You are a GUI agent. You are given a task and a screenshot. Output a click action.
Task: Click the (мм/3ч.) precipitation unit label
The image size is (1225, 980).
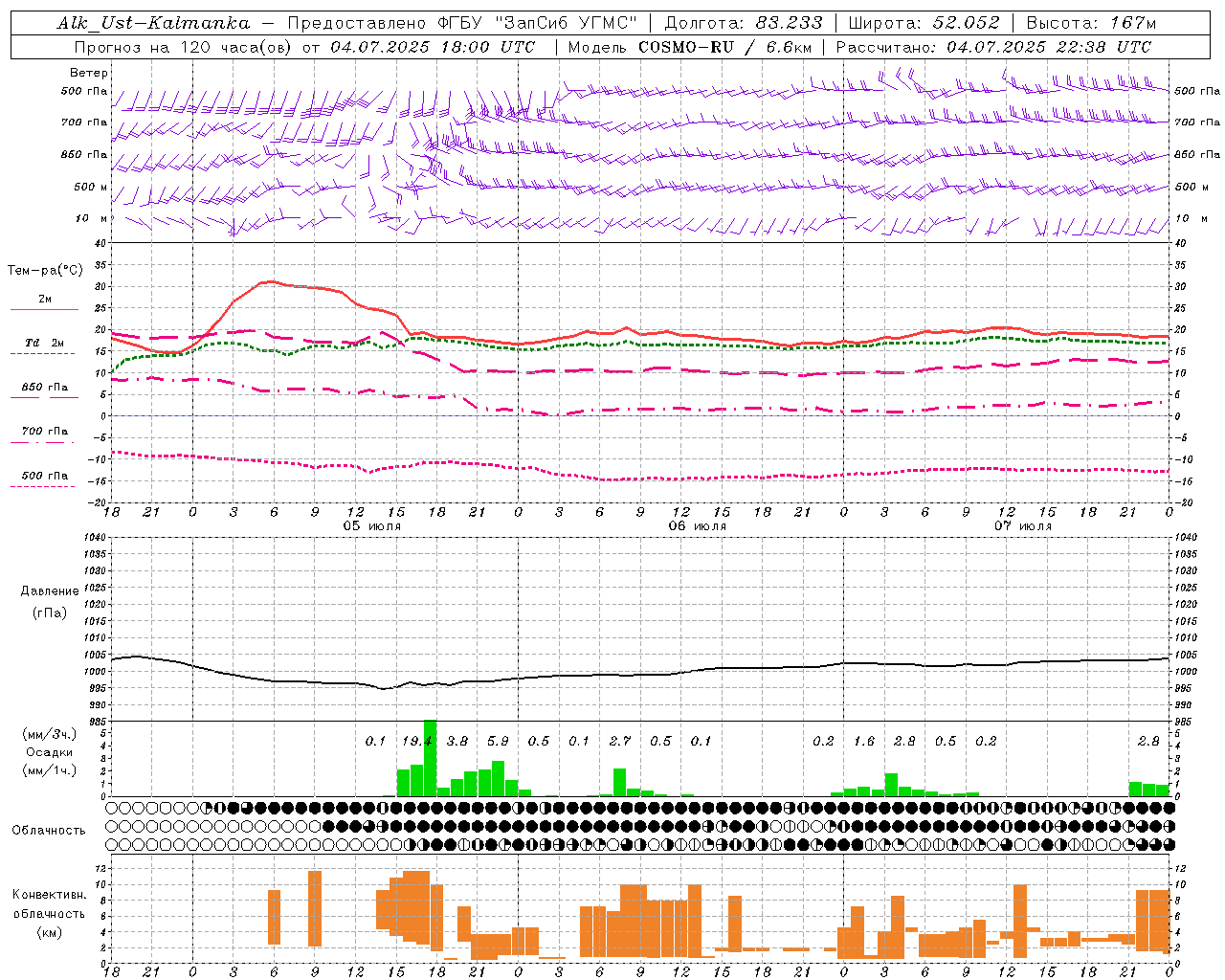point(50,734)
